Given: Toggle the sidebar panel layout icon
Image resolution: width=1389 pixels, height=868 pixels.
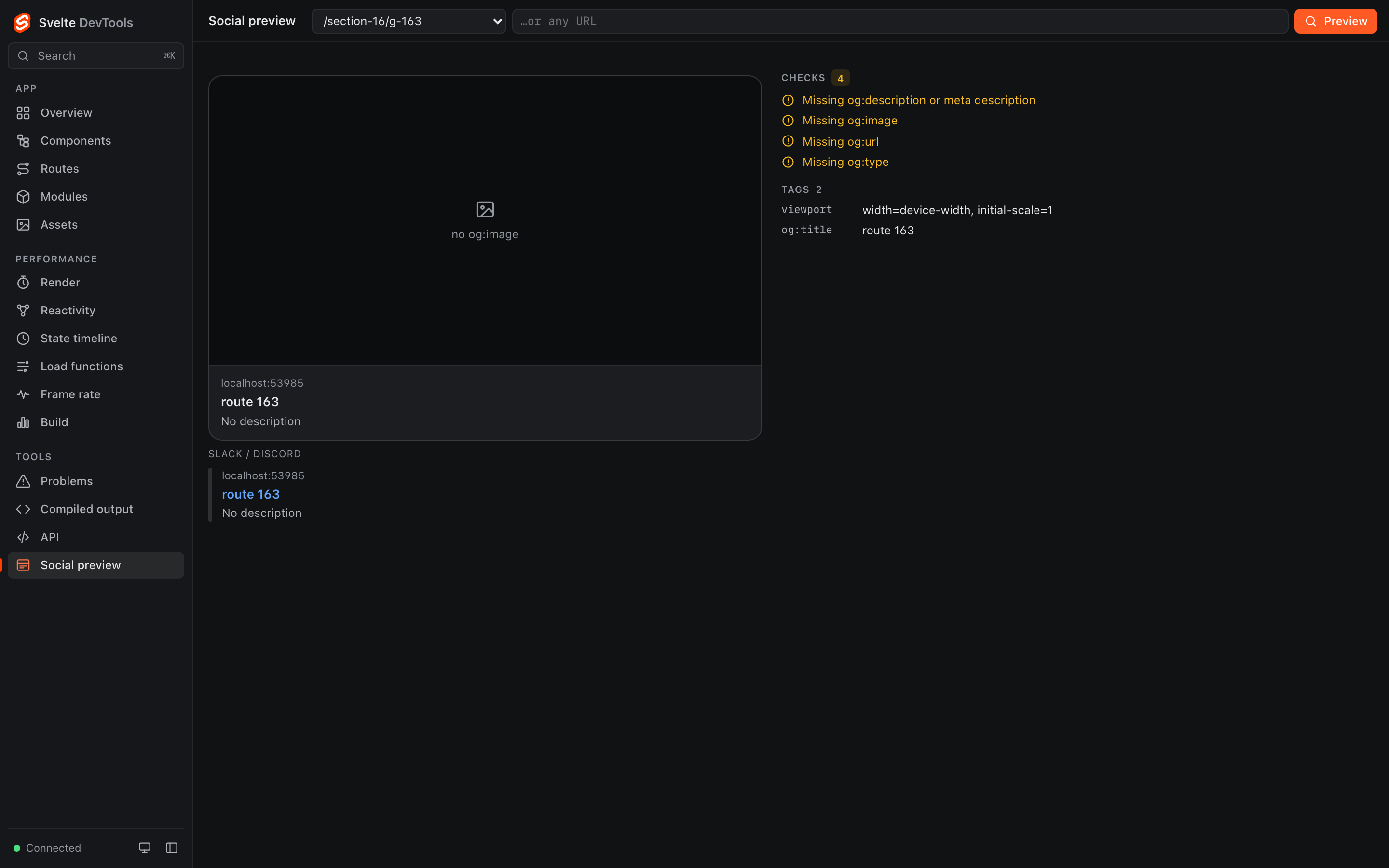Looking at the screenshot, I should coord(172,848).
